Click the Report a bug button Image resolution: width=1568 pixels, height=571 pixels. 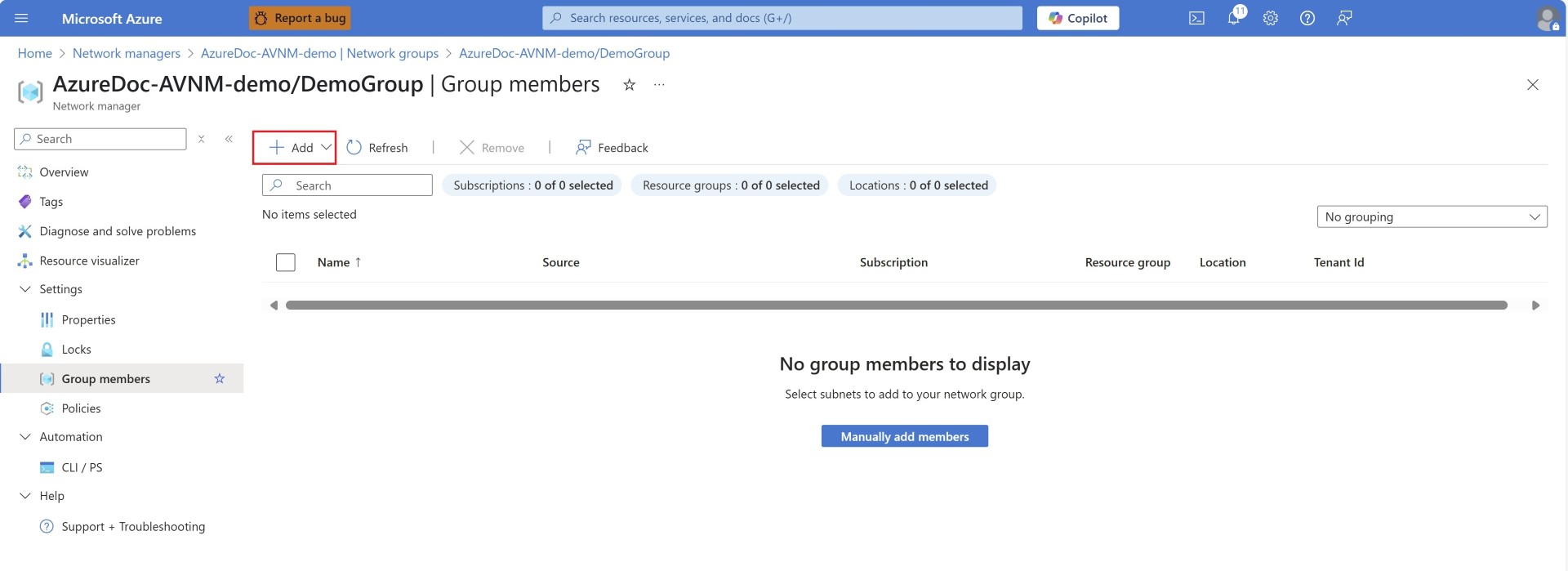click(x=300, y=18)
